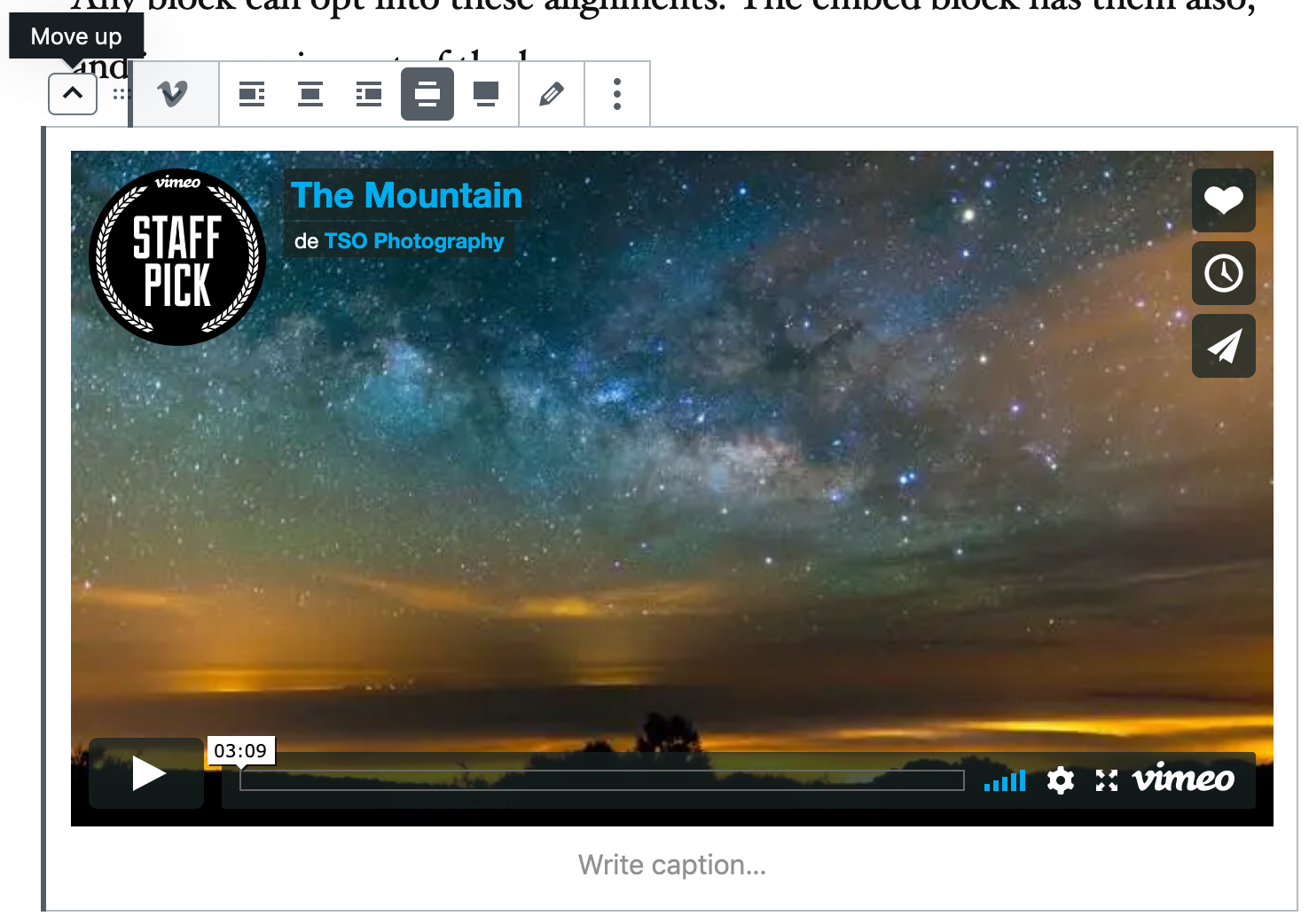Screen dimensions: 1309x924
Task: Click the Write caption field
Action: [672, 865]
